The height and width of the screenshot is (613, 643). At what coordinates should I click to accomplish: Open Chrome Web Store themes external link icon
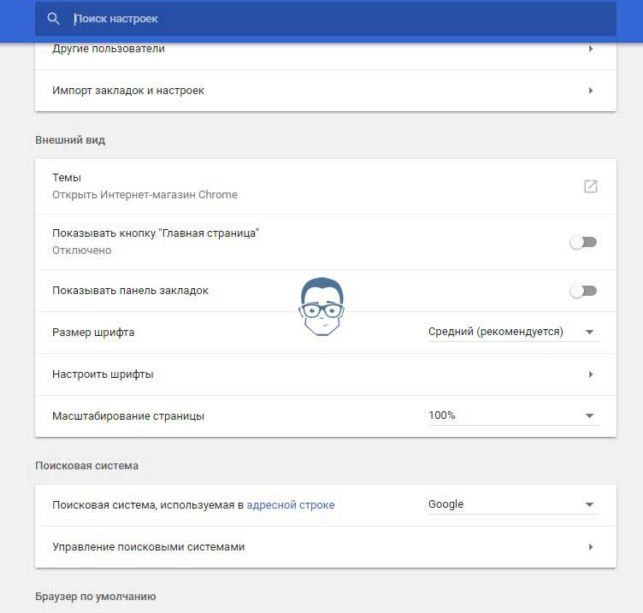(590, 186)
